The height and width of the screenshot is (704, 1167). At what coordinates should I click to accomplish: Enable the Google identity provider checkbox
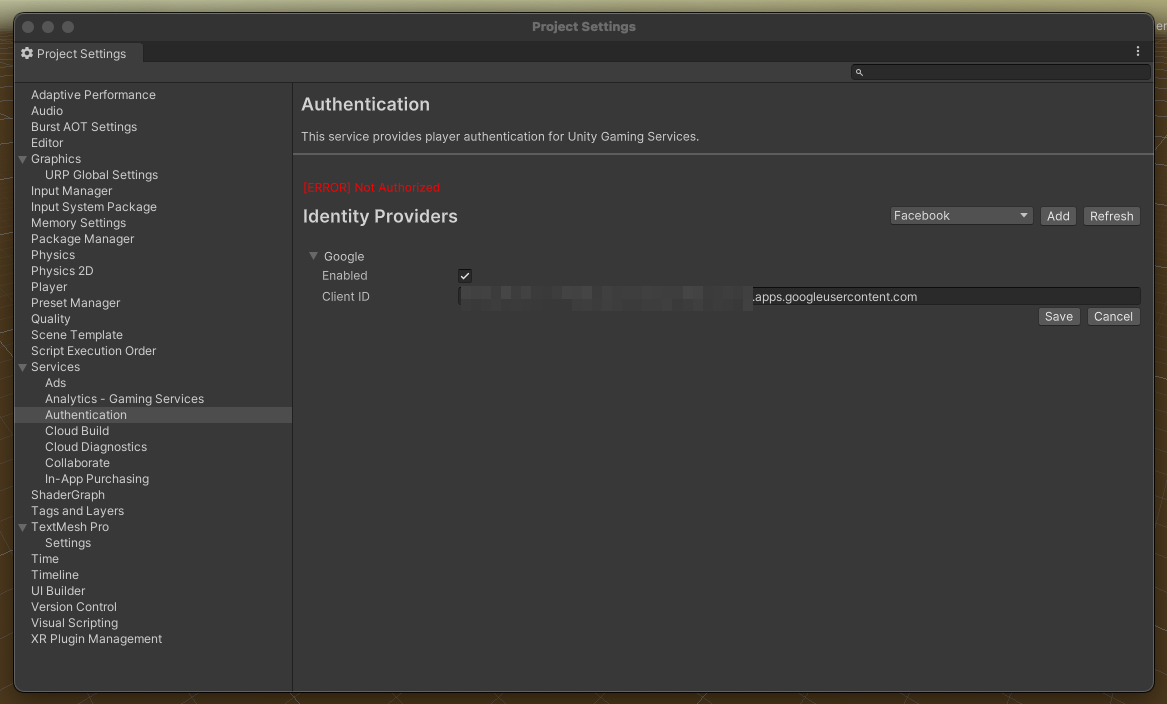pos(464,275)
